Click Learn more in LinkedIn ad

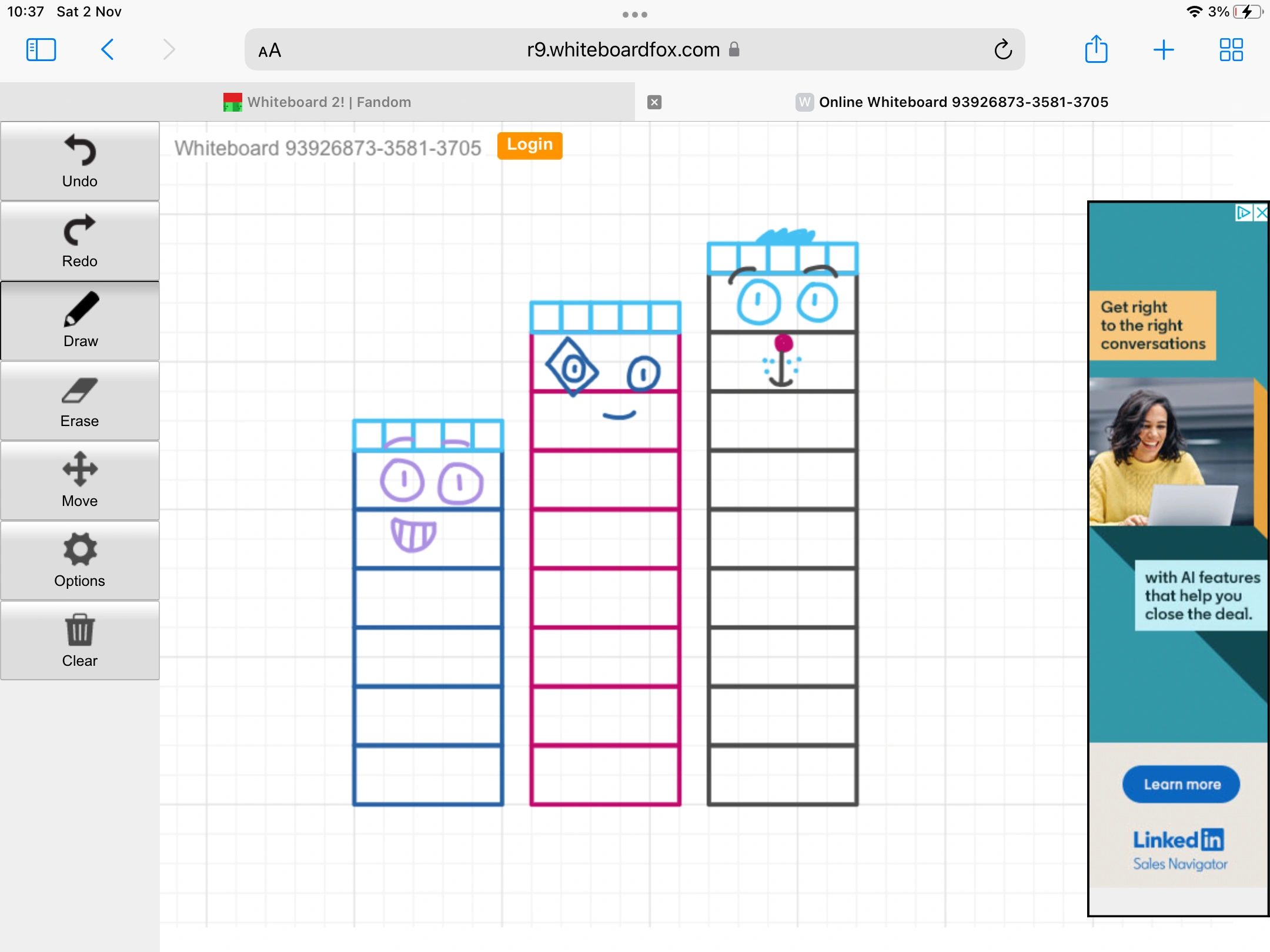(x=1181, y=785)
